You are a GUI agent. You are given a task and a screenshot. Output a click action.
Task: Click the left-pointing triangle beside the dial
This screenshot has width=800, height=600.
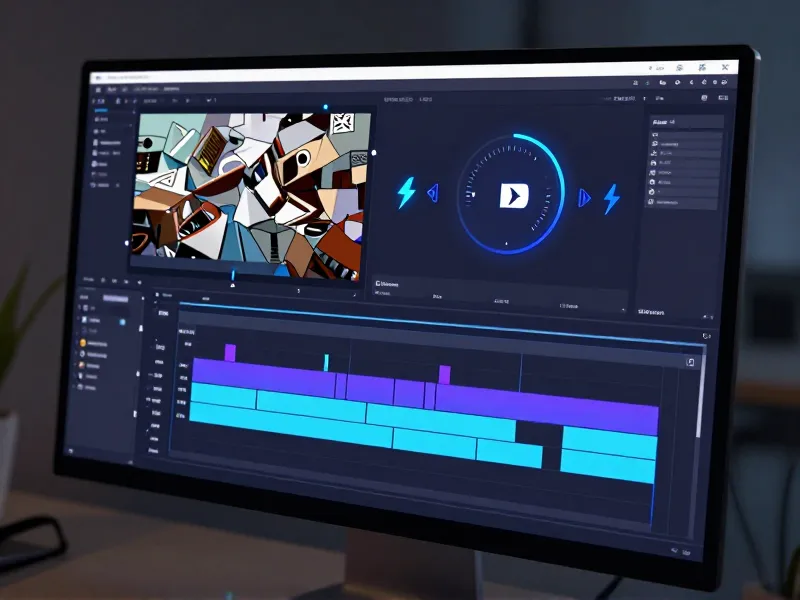[x=434, y=192]
